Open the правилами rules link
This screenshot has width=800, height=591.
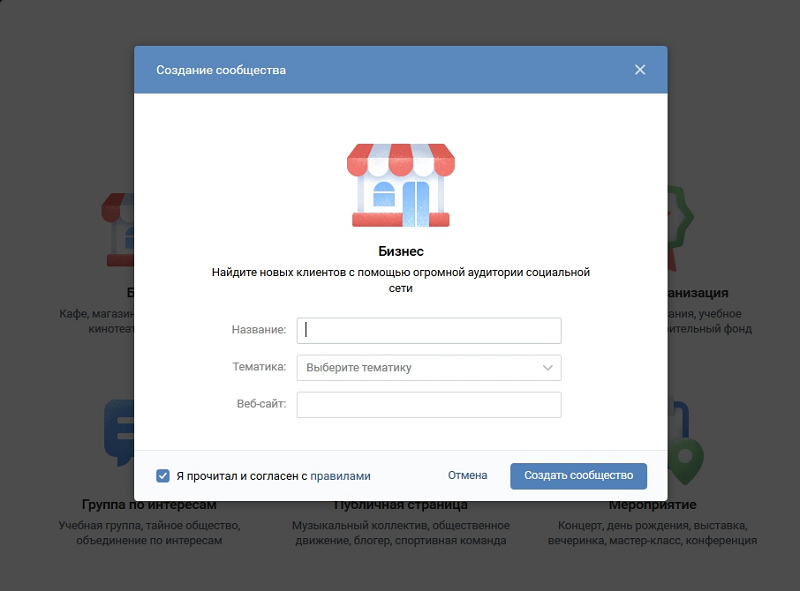tap(340, 476)
